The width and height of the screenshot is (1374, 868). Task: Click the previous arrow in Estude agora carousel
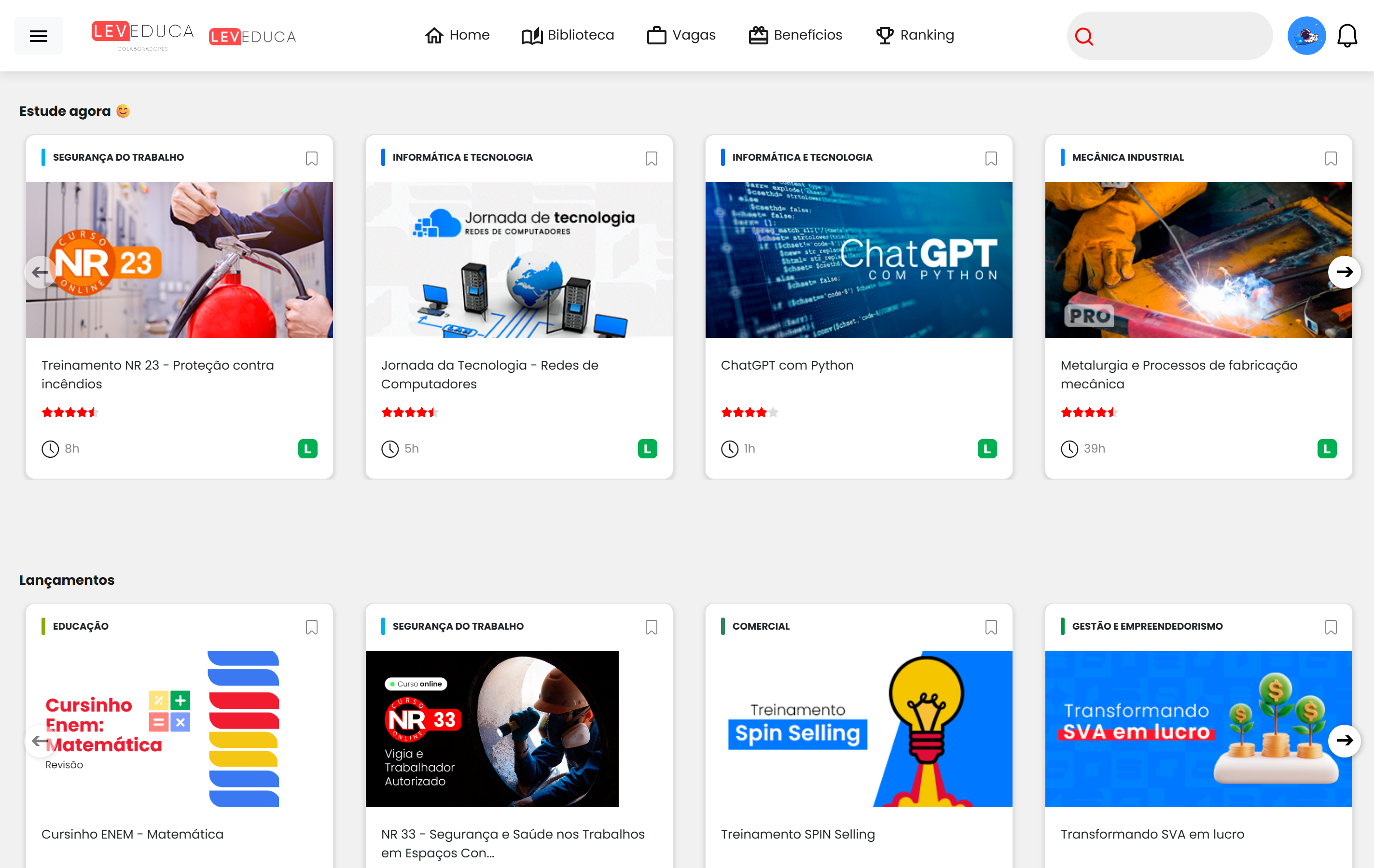point(40,272)
